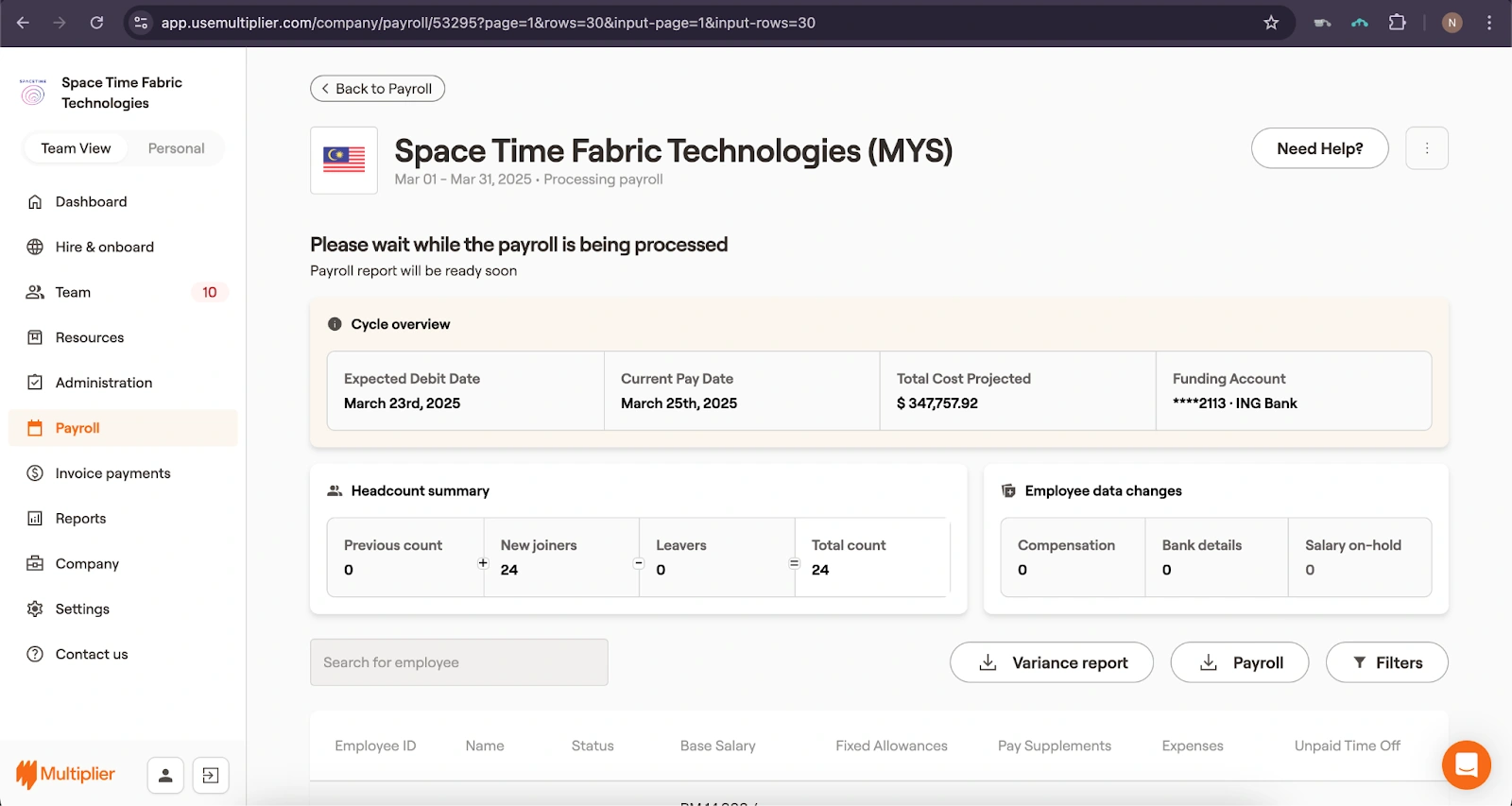Click the Reports chart icon
Viewport: 1512px width, 806px height.
pos(35,519)
